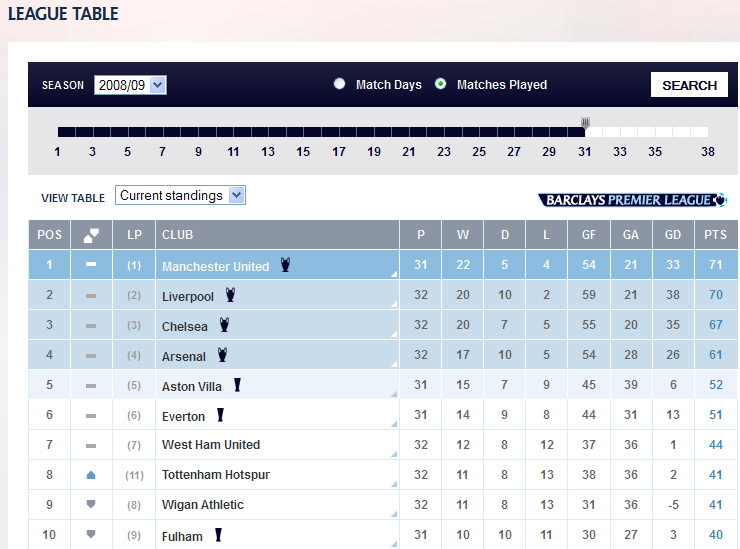
Task: Click the cup icon next to Fulham
Action: click(x=218, y=535)
